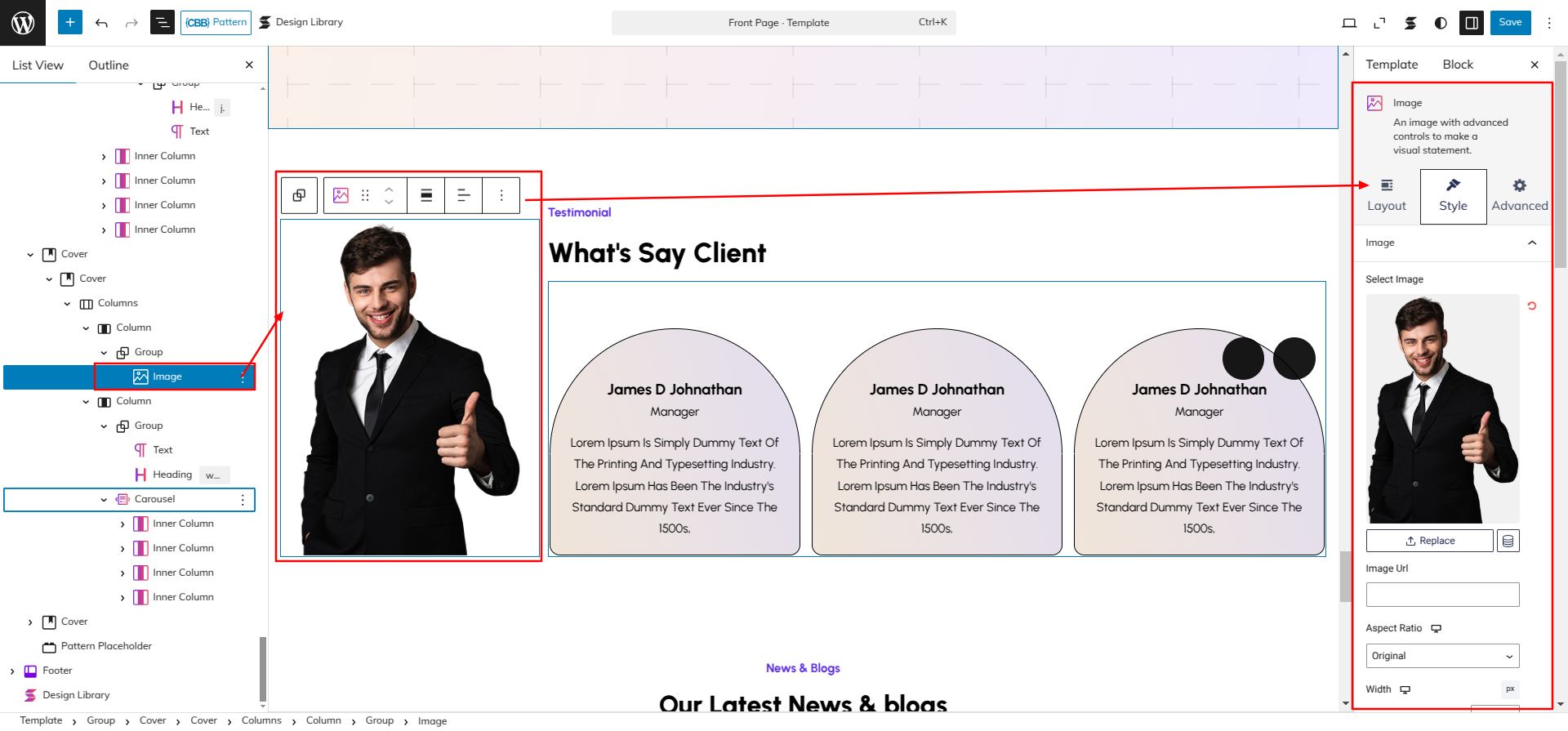Open the Design Library

[301, 22]
